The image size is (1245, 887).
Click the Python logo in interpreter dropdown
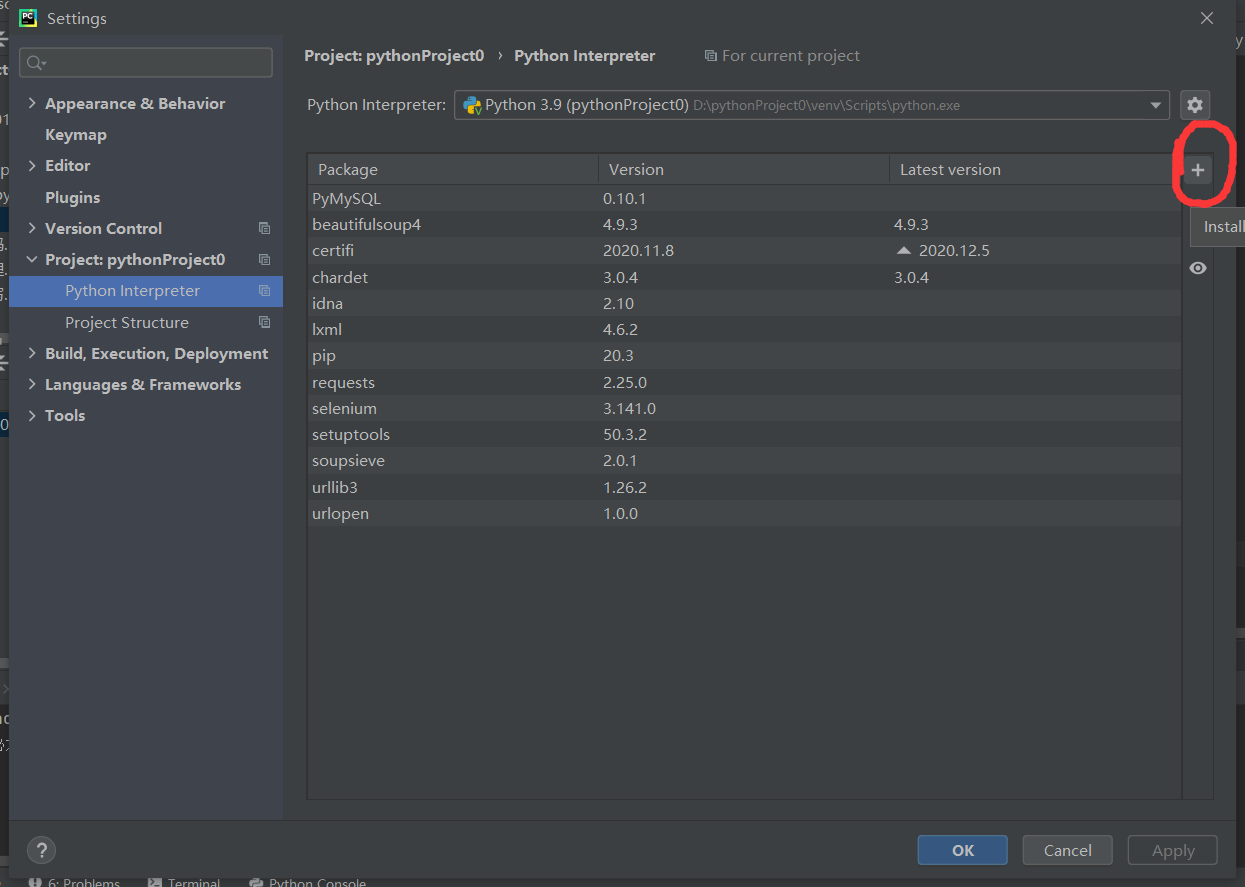click(472, 105)
